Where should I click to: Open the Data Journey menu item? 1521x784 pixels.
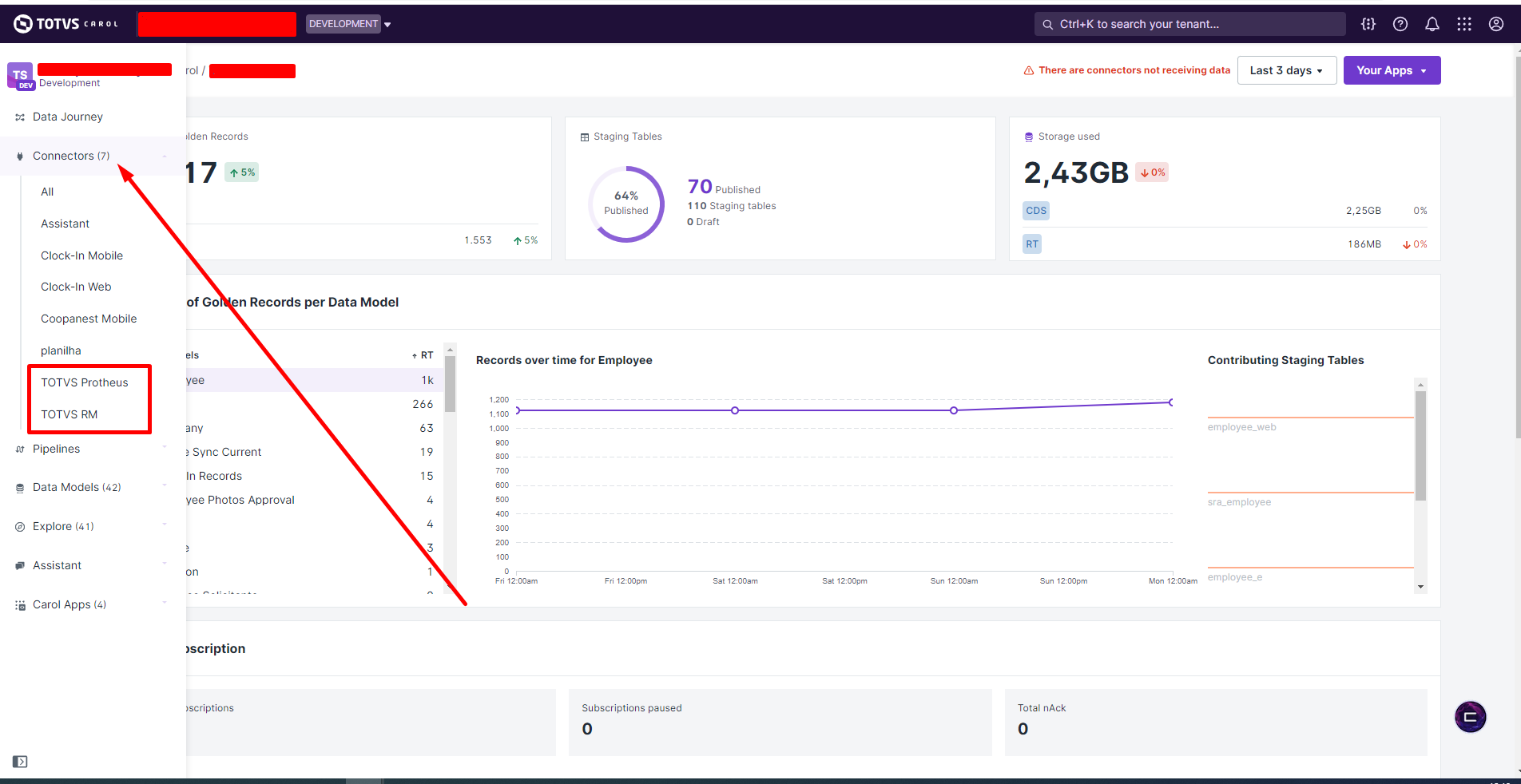(68, 117)
